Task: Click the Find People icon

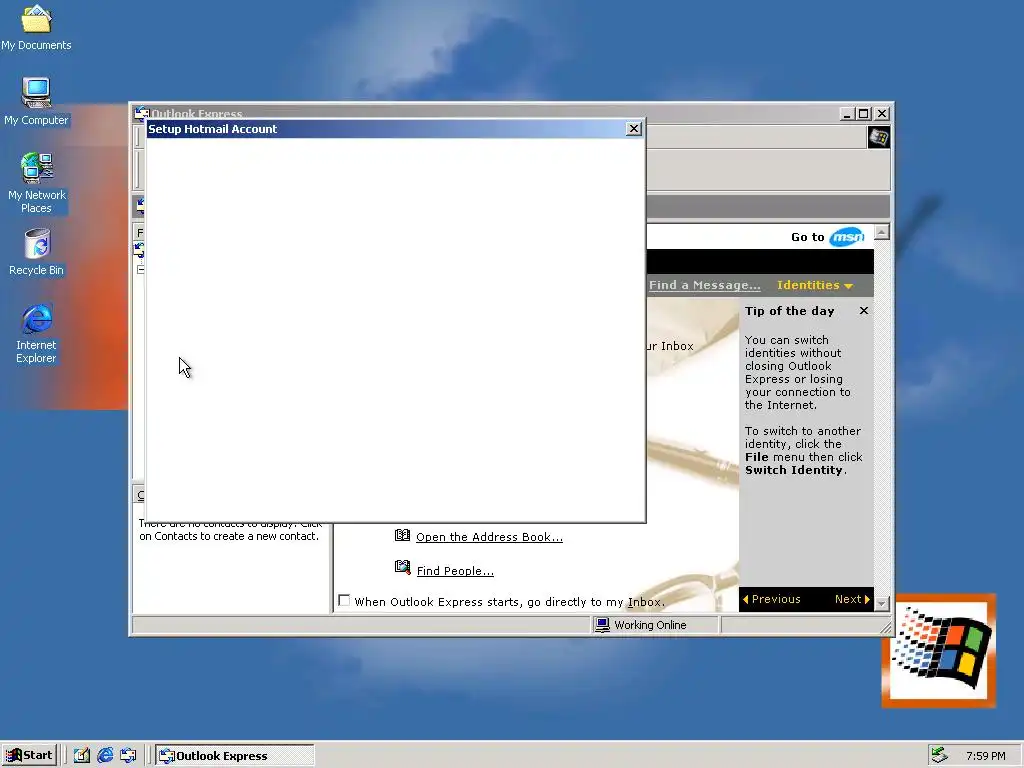Action: click(x=402, y=568)
